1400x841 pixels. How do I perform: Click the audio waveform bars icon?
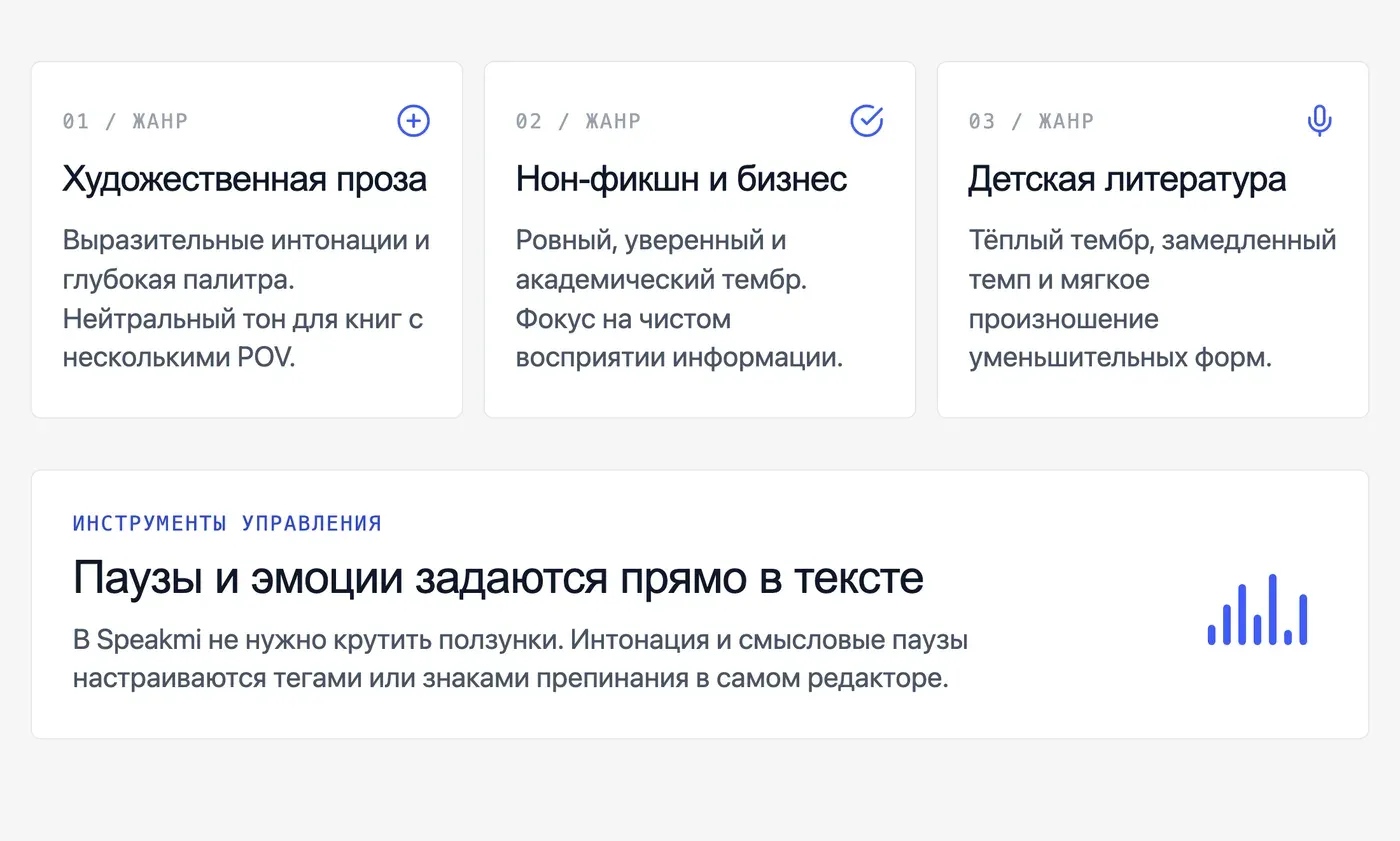click(1257, 609)
